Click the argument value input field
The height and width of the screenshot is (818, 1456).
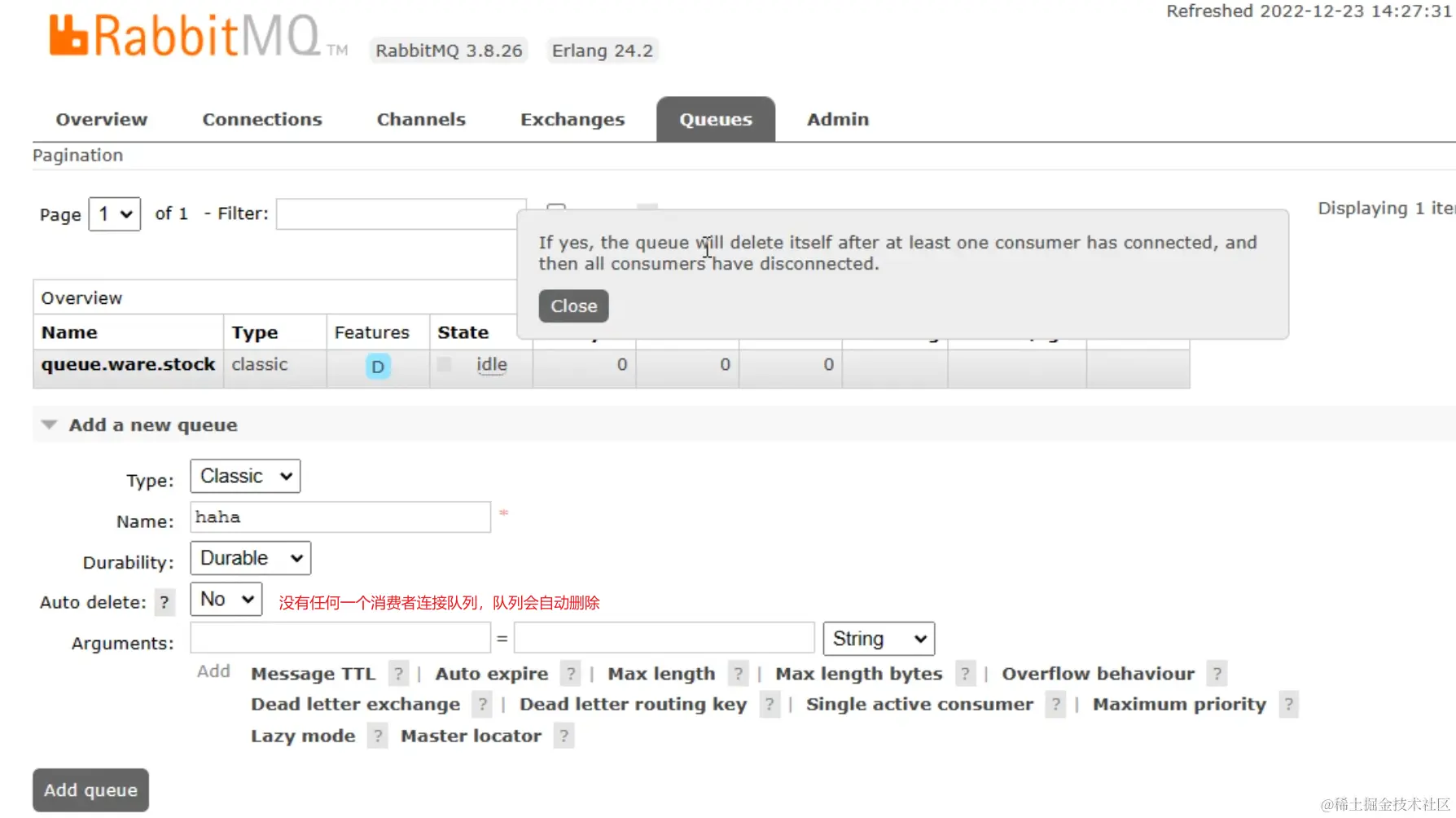664,638
